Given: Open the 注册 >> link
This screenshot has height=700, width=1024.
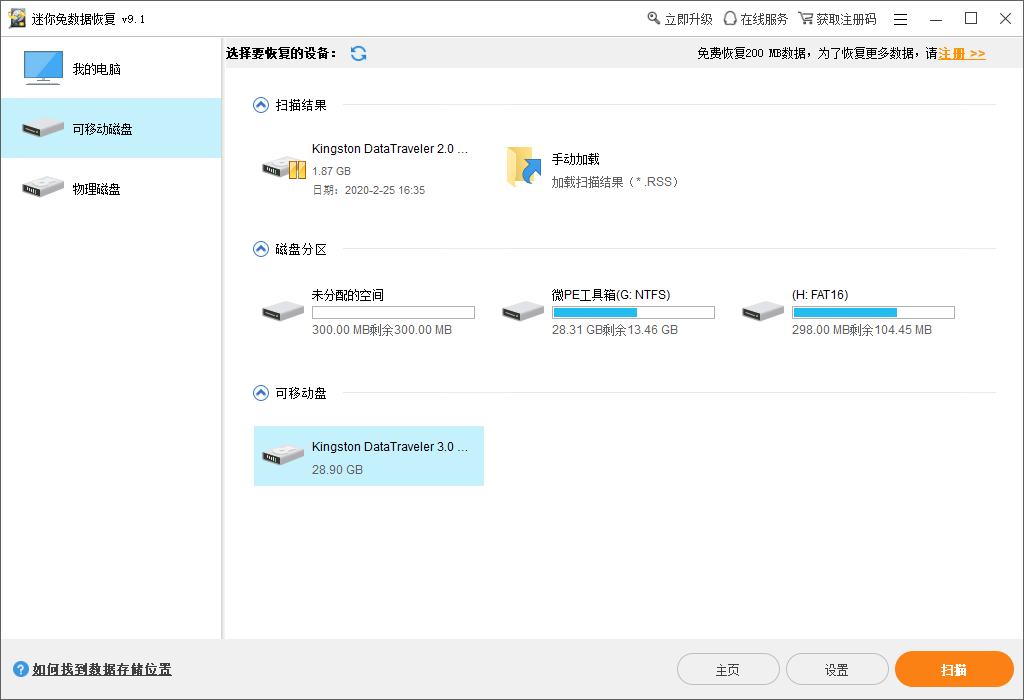Looking at the screenshot, I should (x=962, y=54).
